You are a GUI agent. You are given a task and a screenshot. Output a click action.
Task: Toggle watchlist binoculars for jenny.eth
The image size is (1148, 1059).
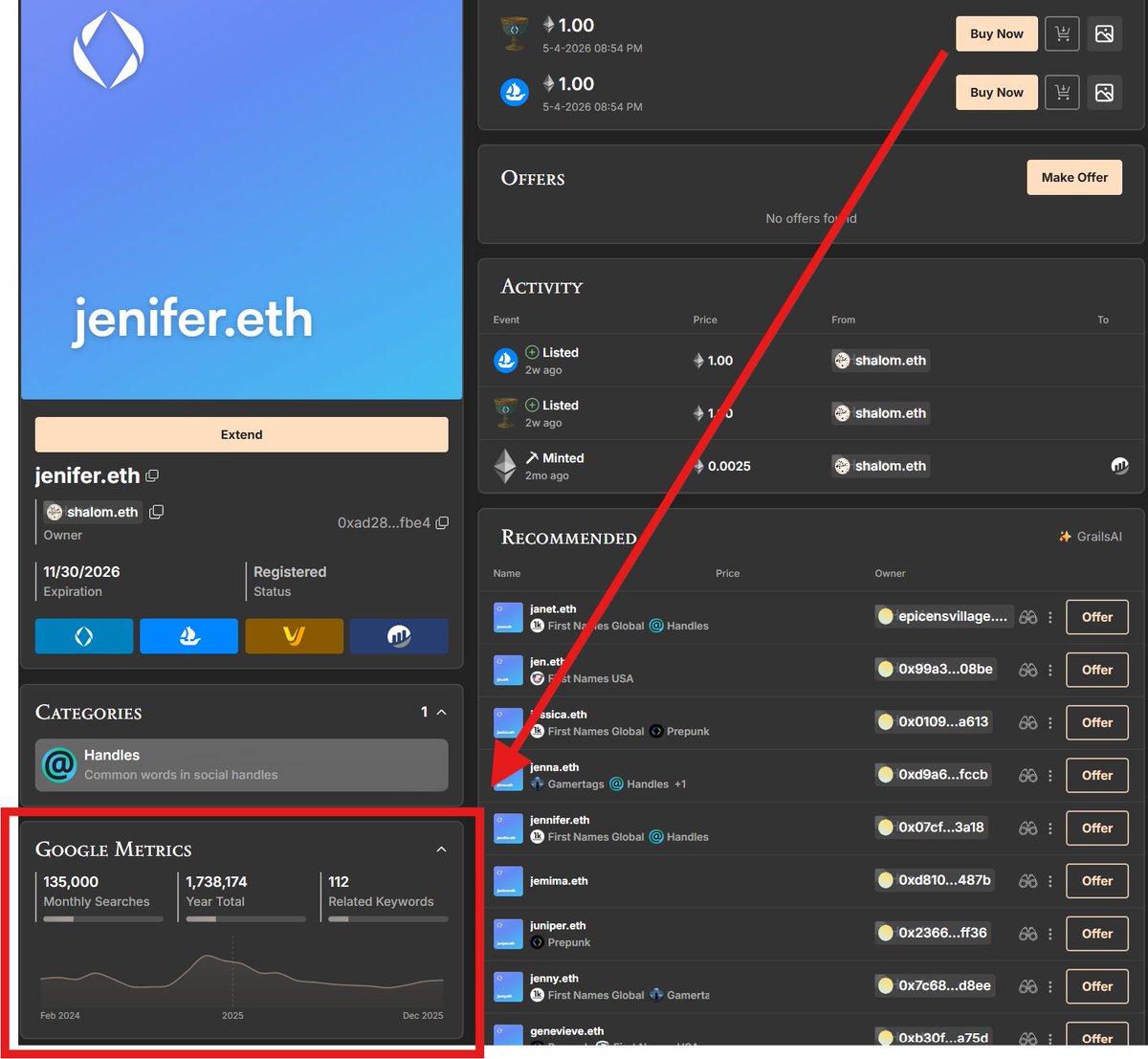pos(1027,986)
